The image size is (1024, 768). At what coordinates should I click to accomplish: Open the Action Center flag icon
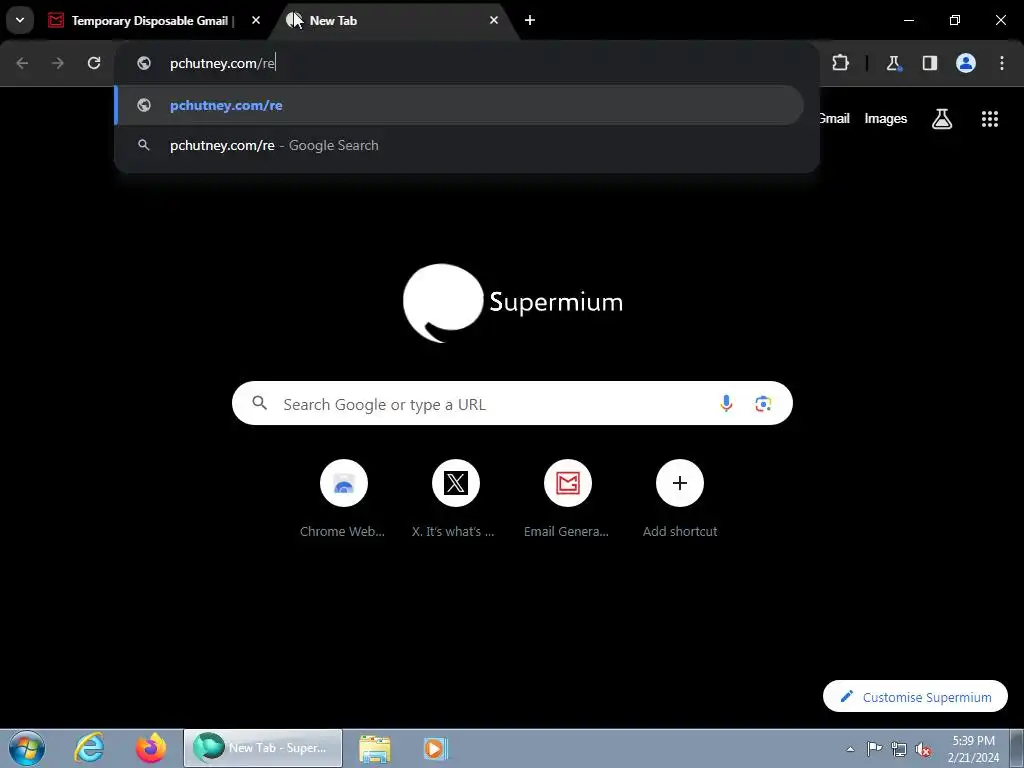[874, 749]
